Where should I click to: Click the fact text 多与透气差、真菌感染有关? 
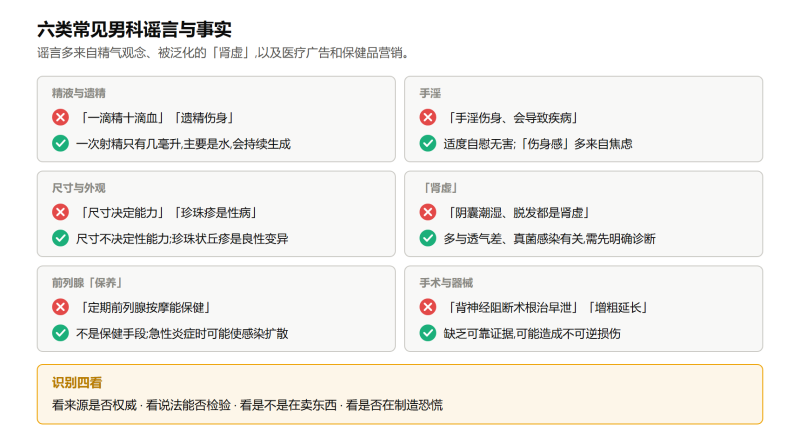pyautogui.click(x=513, y=239)
